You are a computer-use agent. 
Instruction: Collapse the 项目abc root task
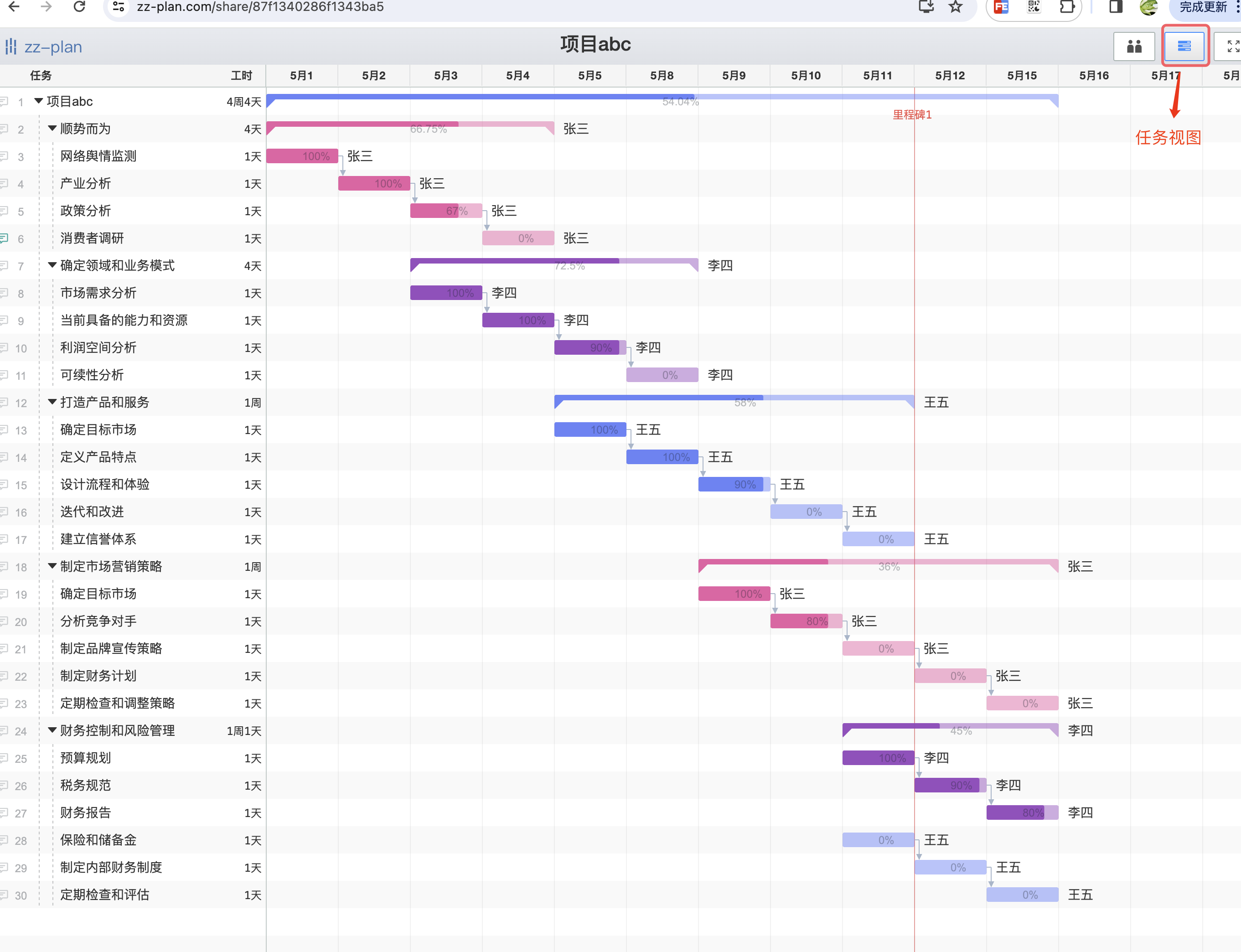click(39, 101)
